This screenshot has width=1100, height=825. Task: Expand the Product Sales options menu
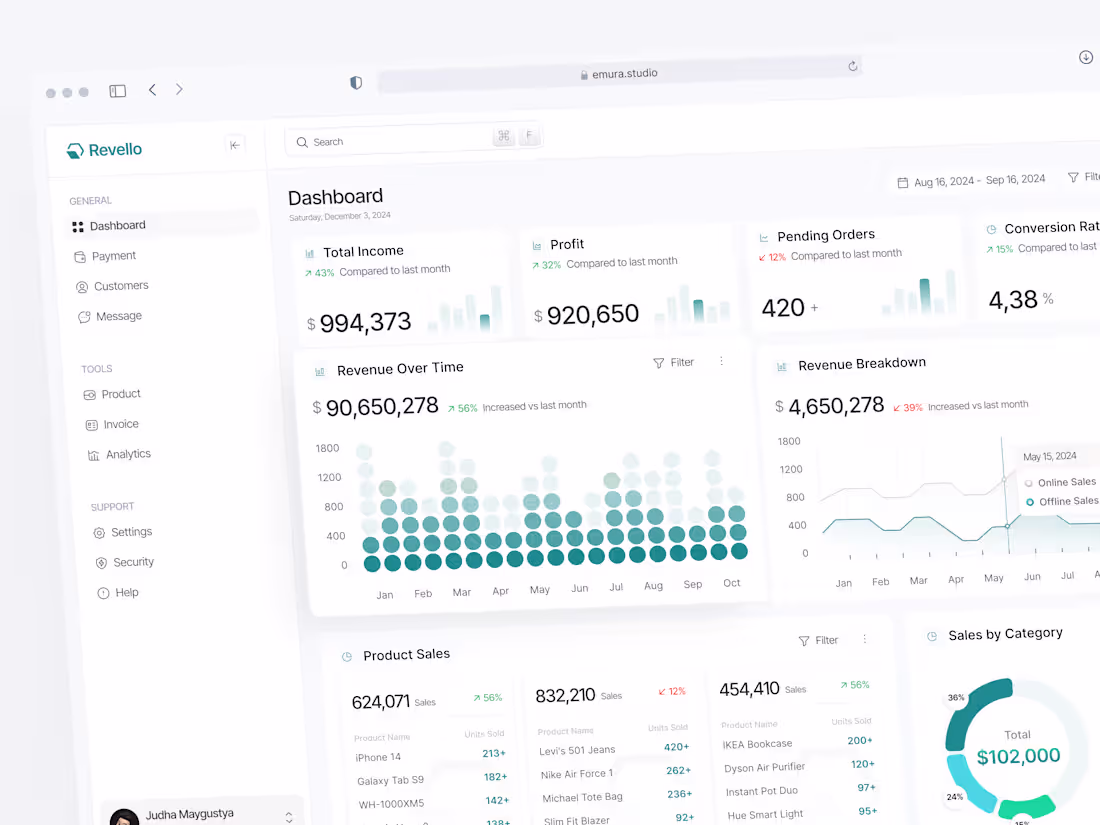[864, 638]
